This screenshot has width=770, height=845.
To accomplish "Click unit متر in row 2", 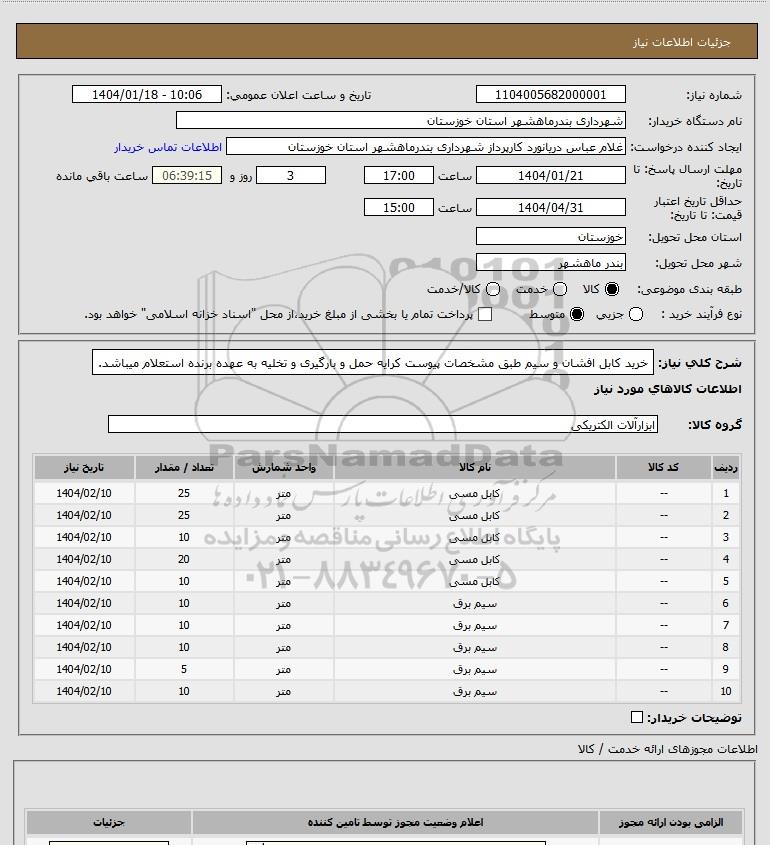I will point(284,515).
